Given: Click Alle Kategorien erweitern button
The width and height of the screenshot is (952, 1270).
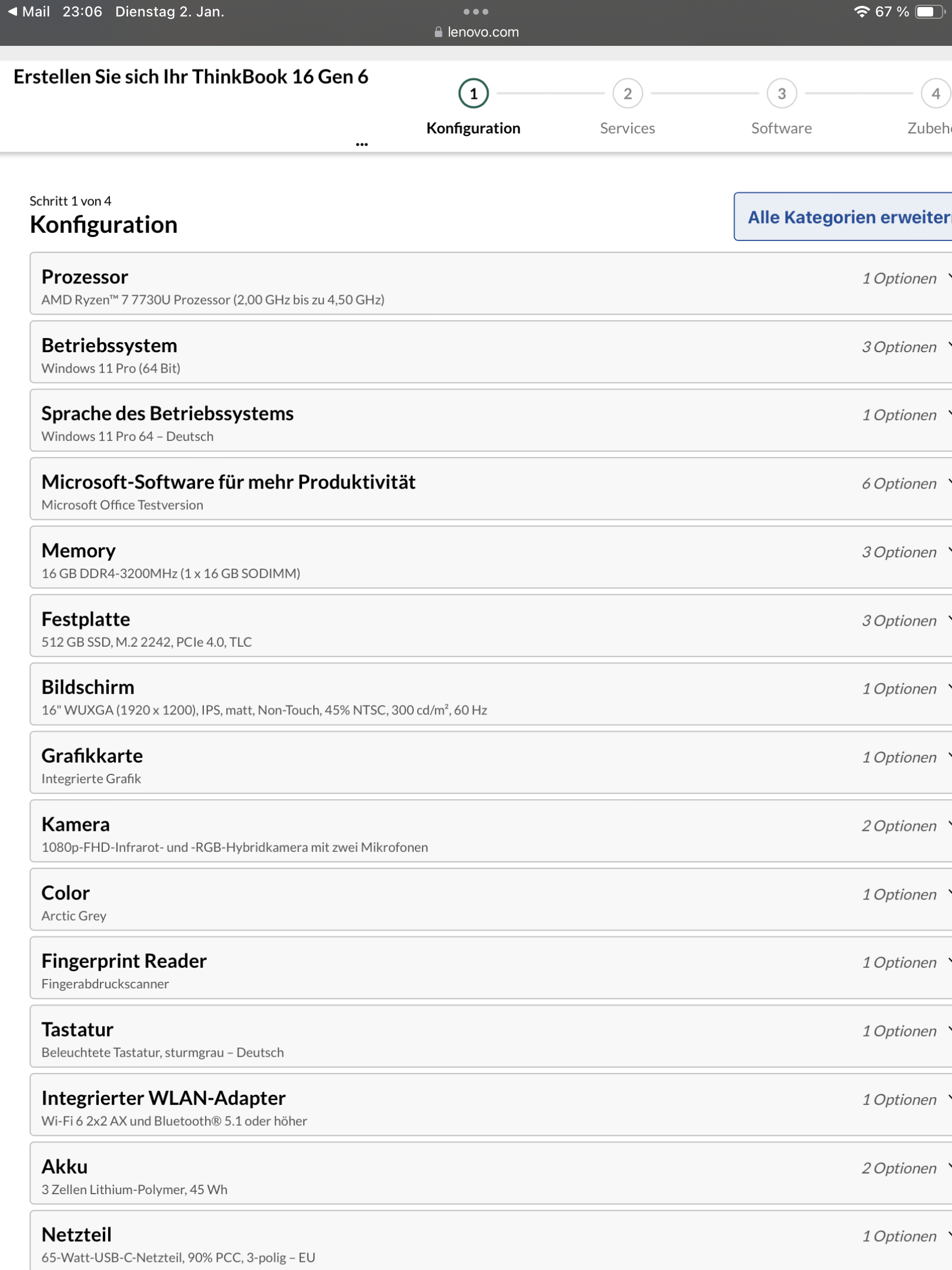Looking at the screenshot, I should 846,217.
